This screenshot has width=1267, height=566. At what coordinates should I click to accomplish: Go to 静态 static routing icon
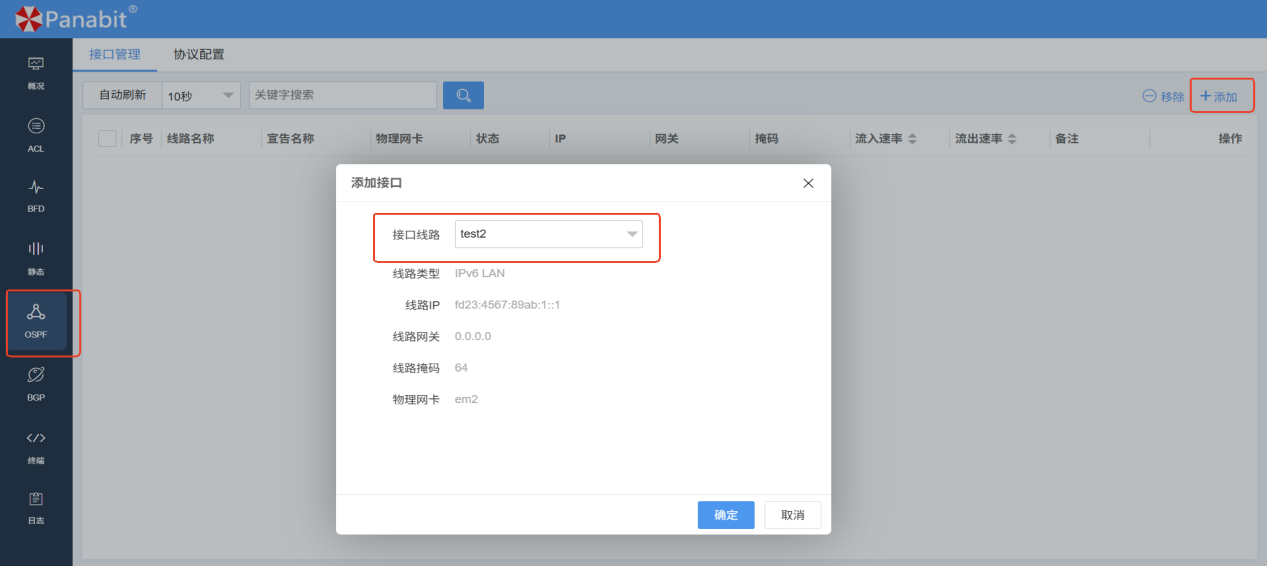tap(36, 256)
